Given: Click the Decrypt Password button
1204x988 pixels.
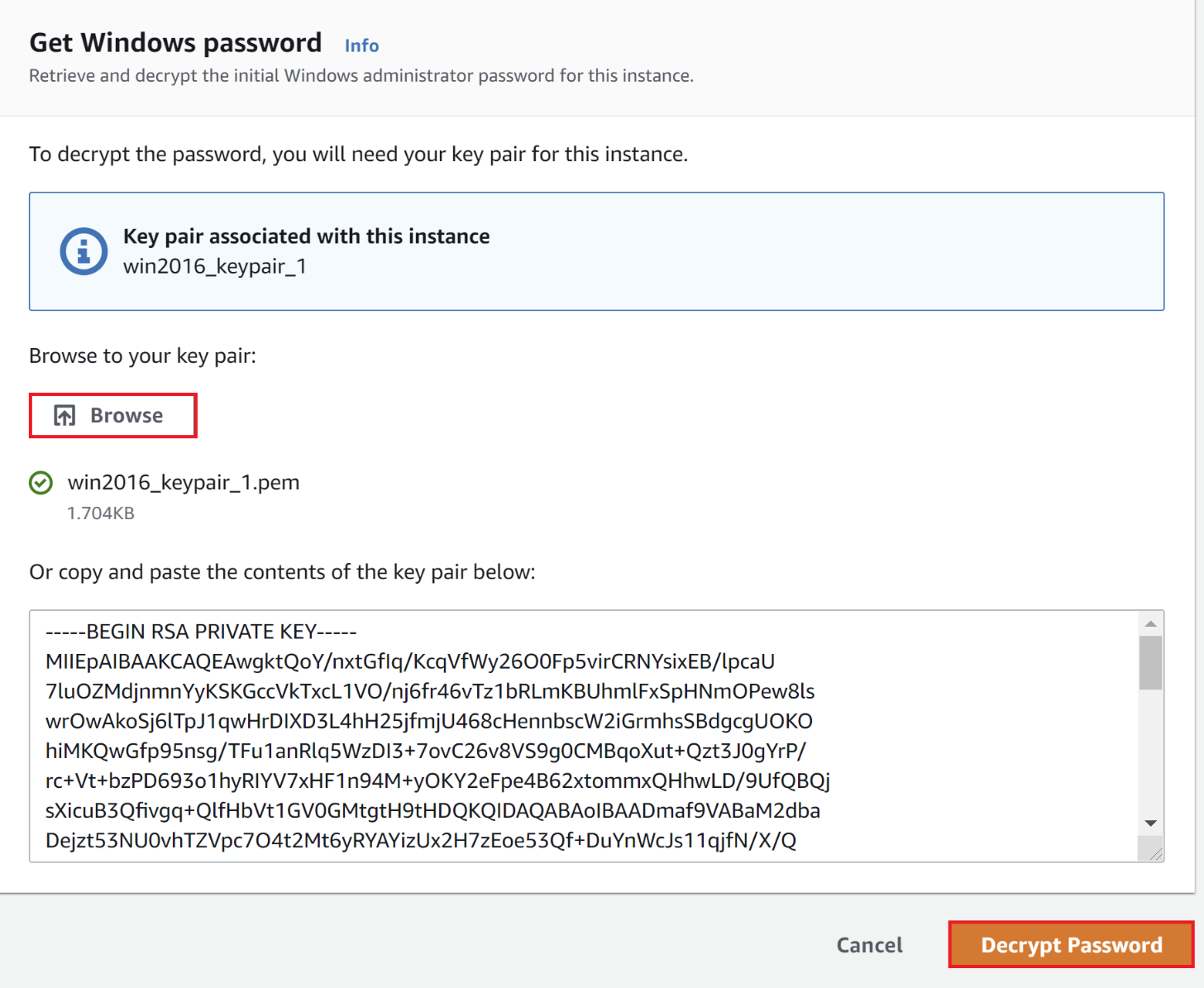Looking at the screenshot, I should [x=1071, y=945].
